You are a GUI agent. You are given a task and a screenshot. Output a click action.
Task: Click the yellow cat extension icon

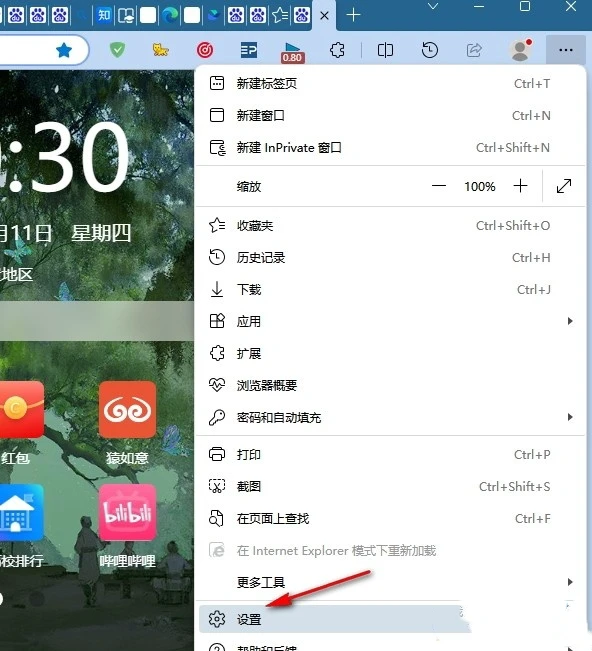[x=160, y=50]
